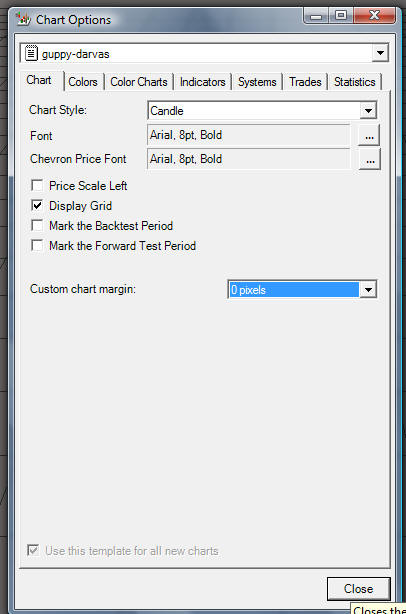Check Mark the Forward Test Period option

click(x=37, y=246)
